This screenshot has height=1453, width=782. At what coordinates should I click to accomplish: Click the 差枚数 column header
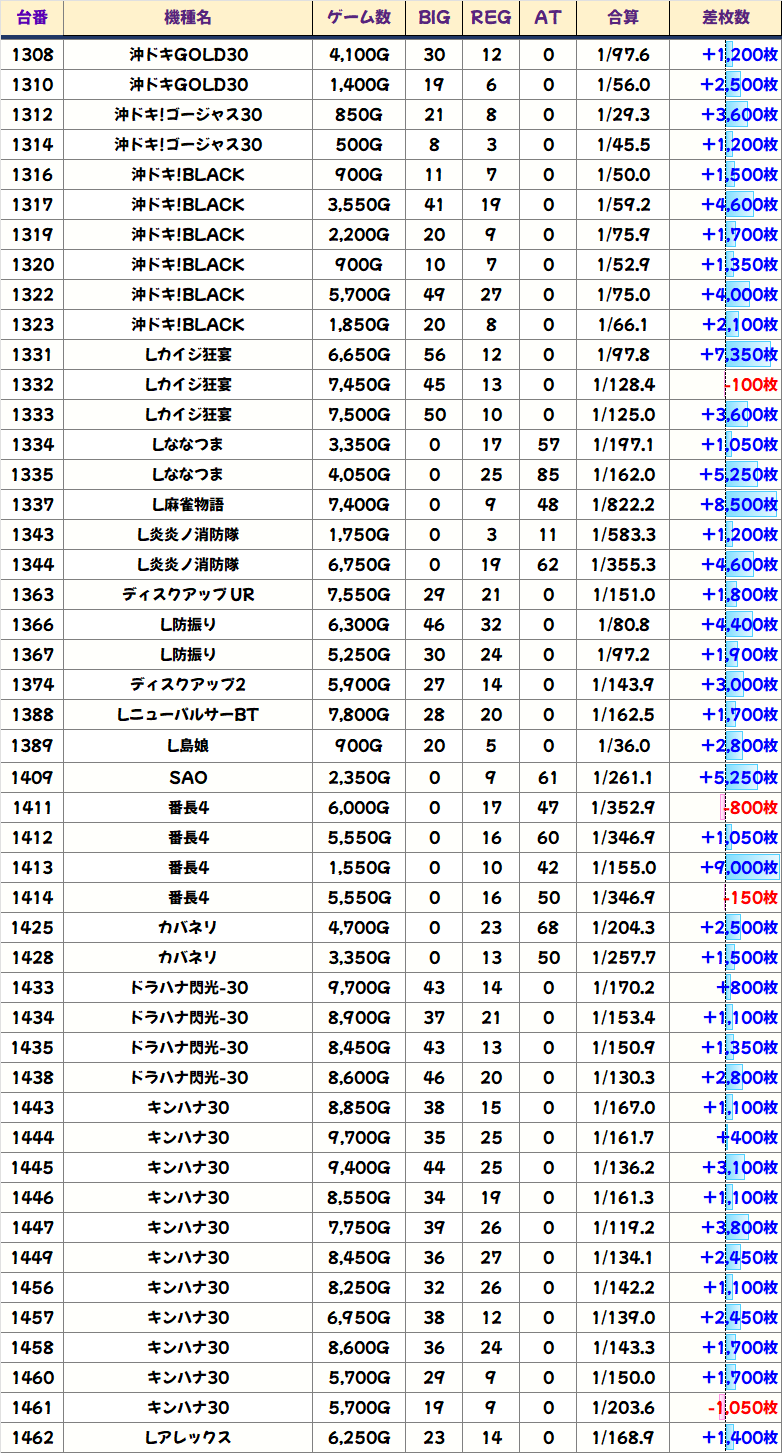pos(726,18)
